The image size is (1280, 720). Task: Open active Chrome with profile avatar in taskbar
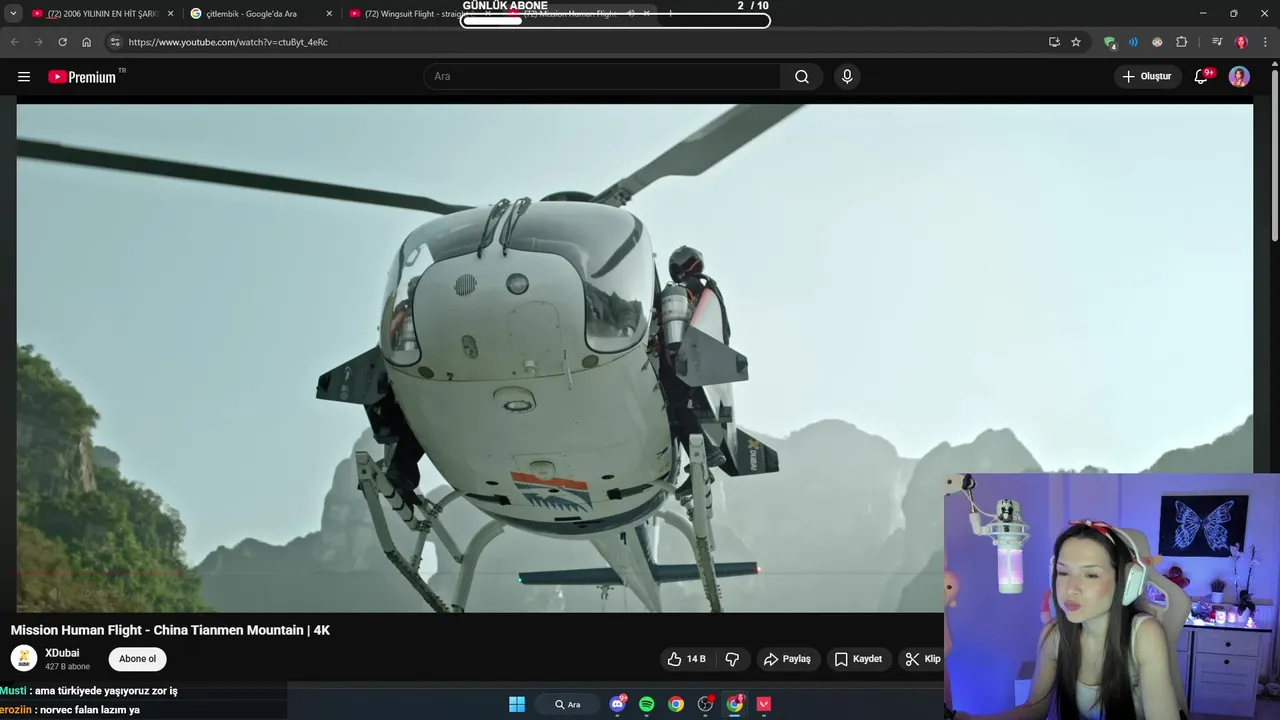[735, 704]
